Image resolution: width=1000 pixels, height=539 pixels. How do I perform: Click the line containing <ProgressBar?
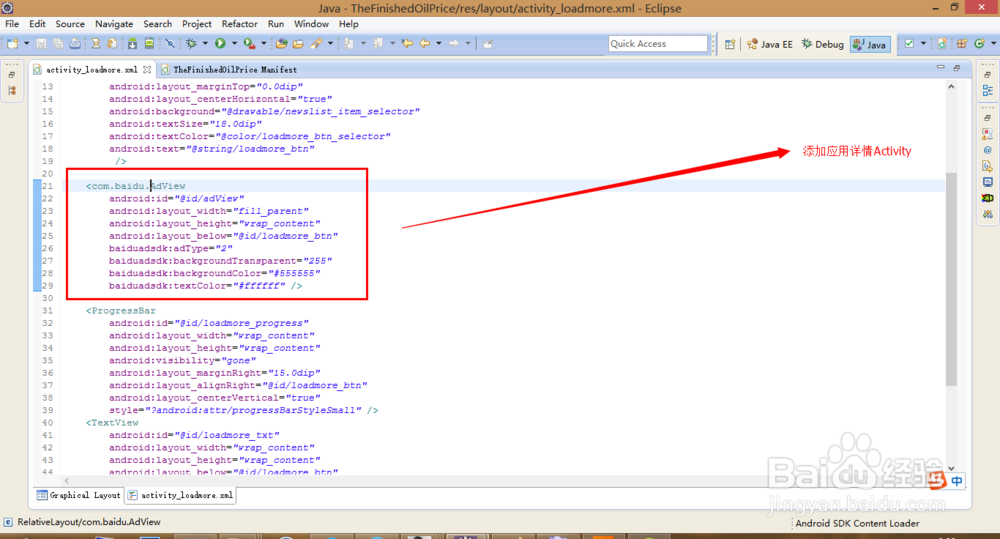pyautogui.click(x=121, y=311)
